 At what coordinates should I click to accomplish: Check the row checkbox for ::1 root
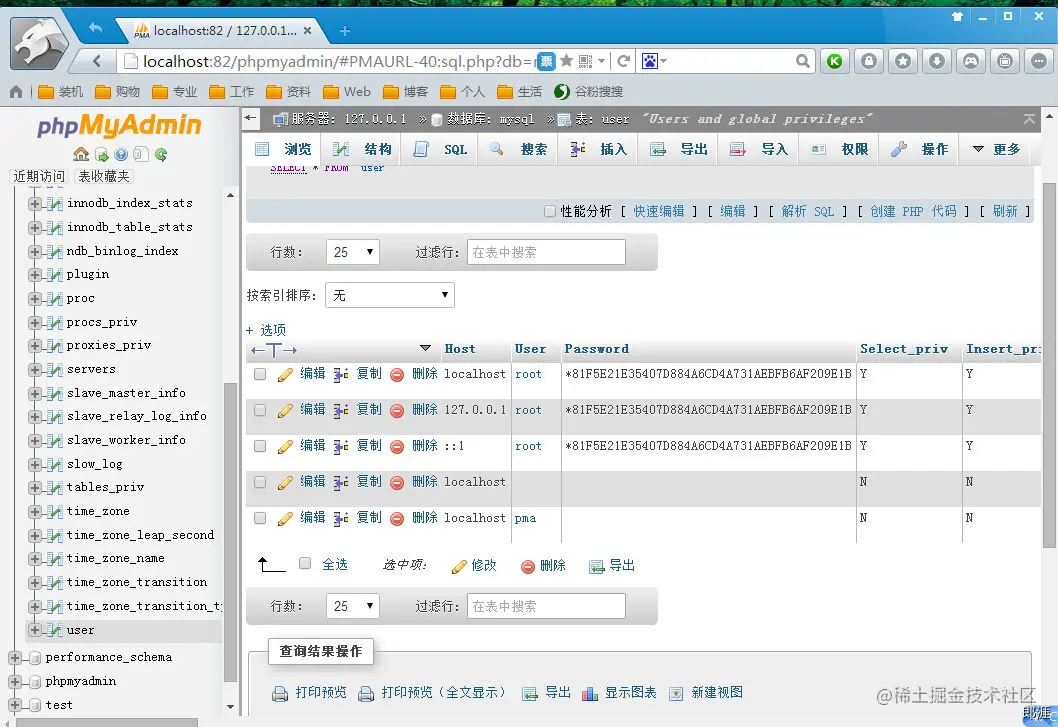[x=260, y=446]
